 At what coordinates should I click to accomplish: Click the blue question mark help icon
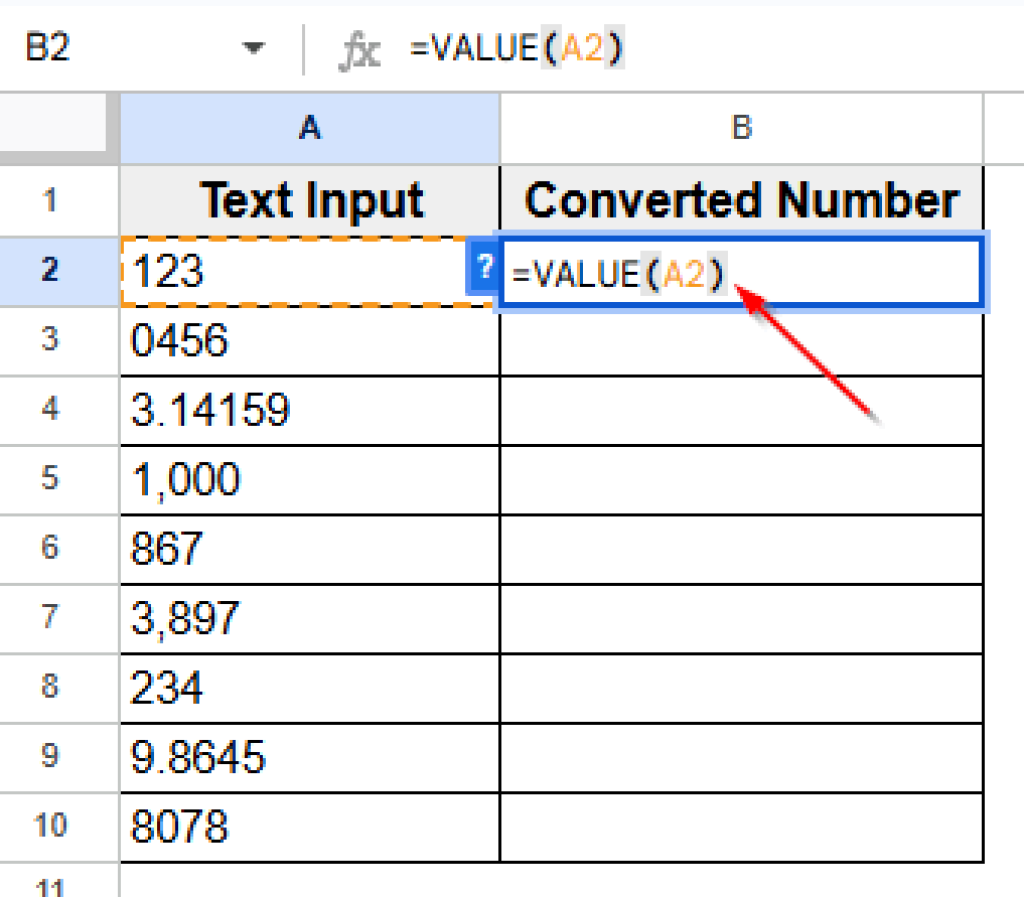click(x=483, y=268)
